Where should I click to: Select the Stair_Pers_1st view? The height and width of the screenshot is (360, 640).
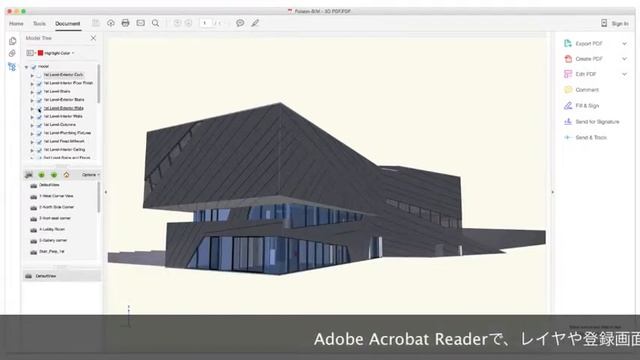(51, 251)
